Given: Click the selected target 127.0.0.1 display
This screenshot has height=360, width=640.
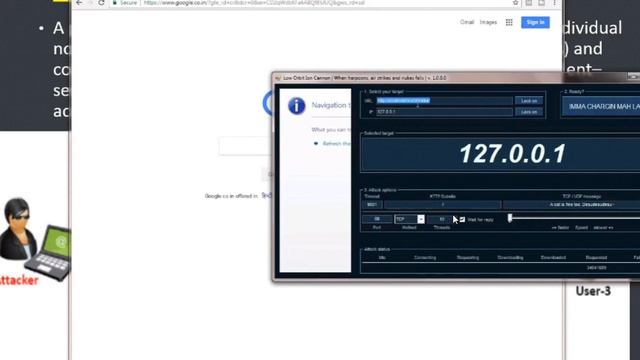Looking at the screenshot, I should pos(513,154).
